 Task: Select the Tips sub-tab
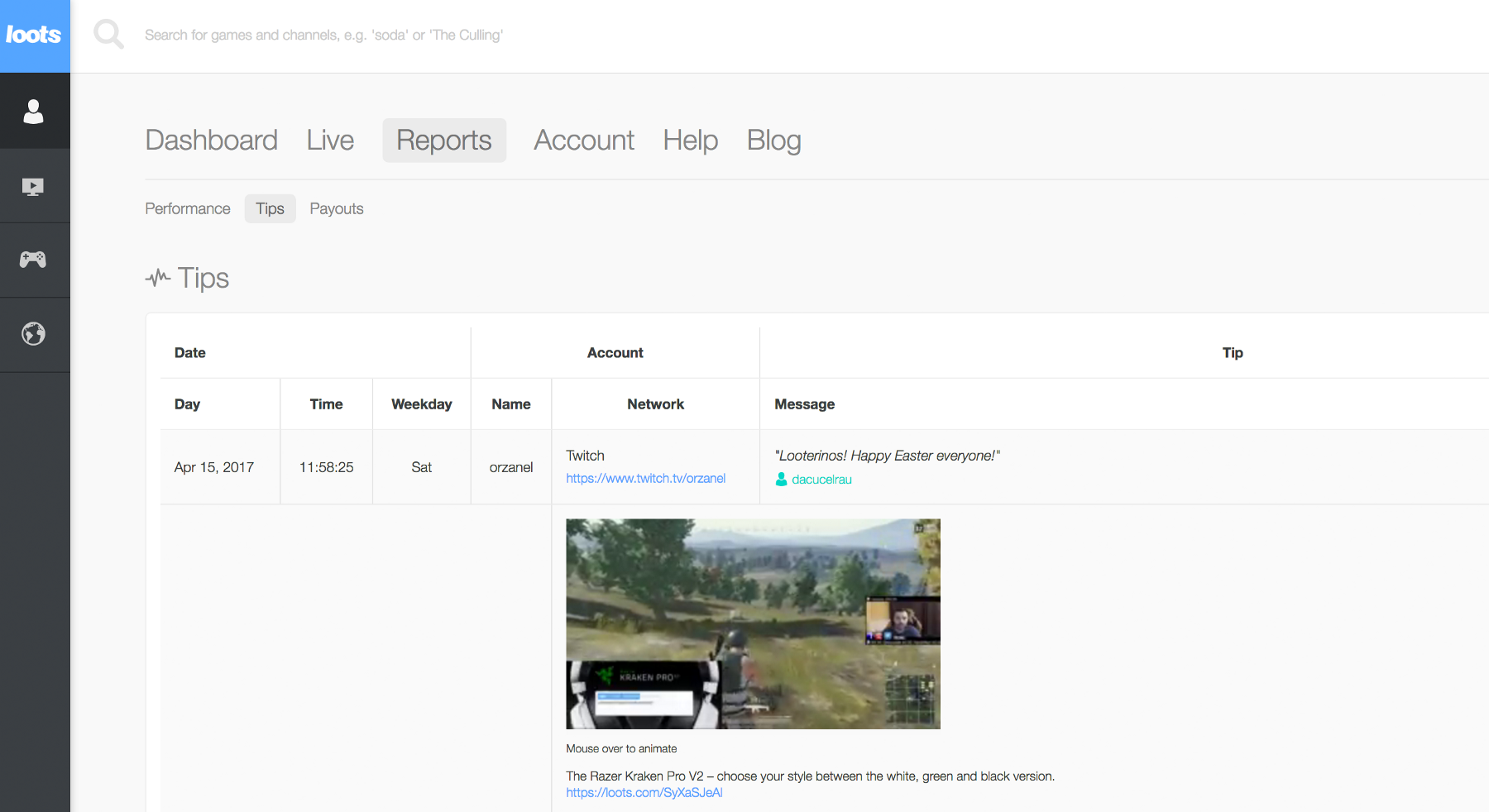[x=270, y=209]
